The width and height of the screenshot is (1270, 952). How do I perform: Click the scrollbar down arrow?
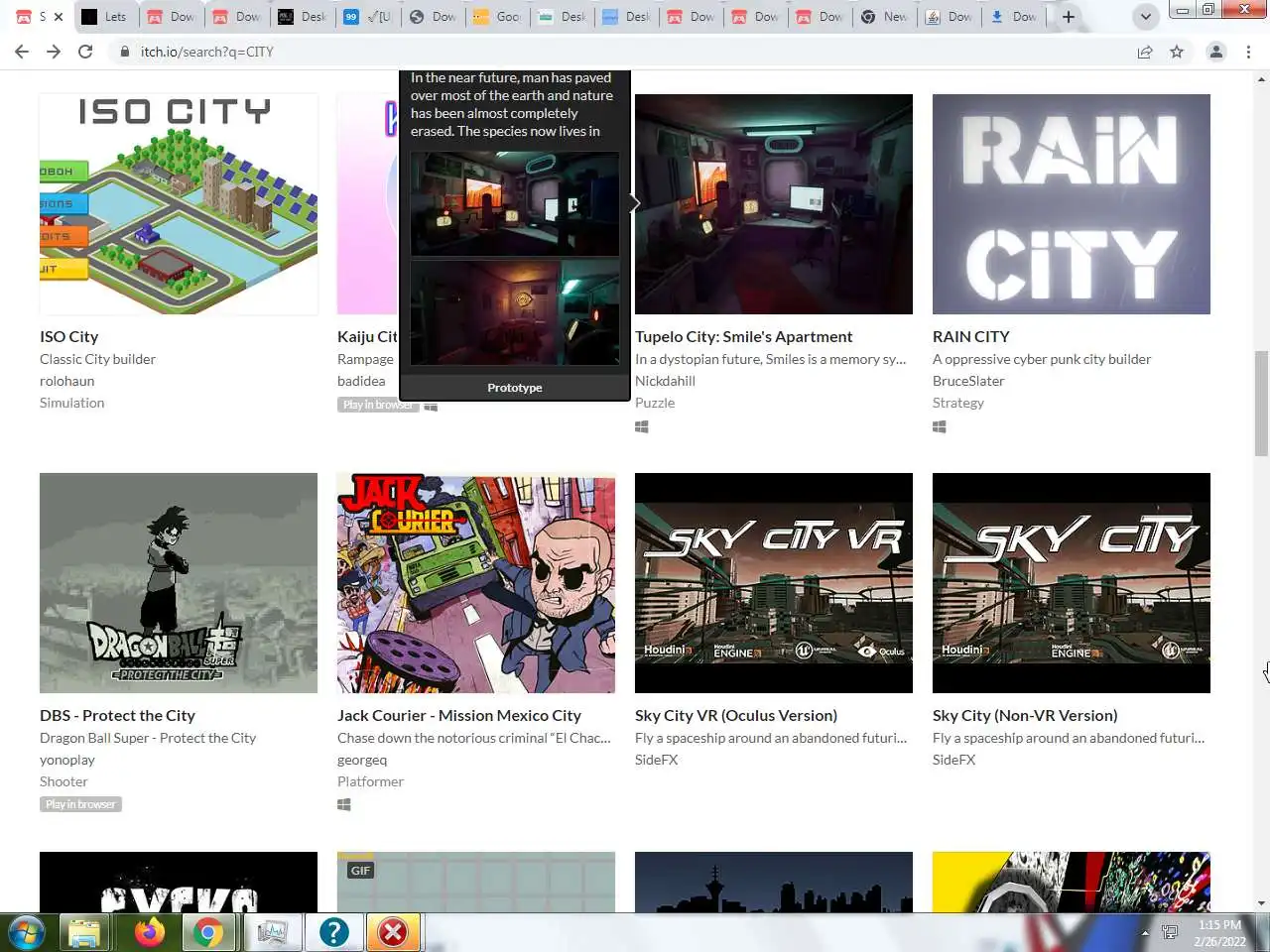point(1262,903)
